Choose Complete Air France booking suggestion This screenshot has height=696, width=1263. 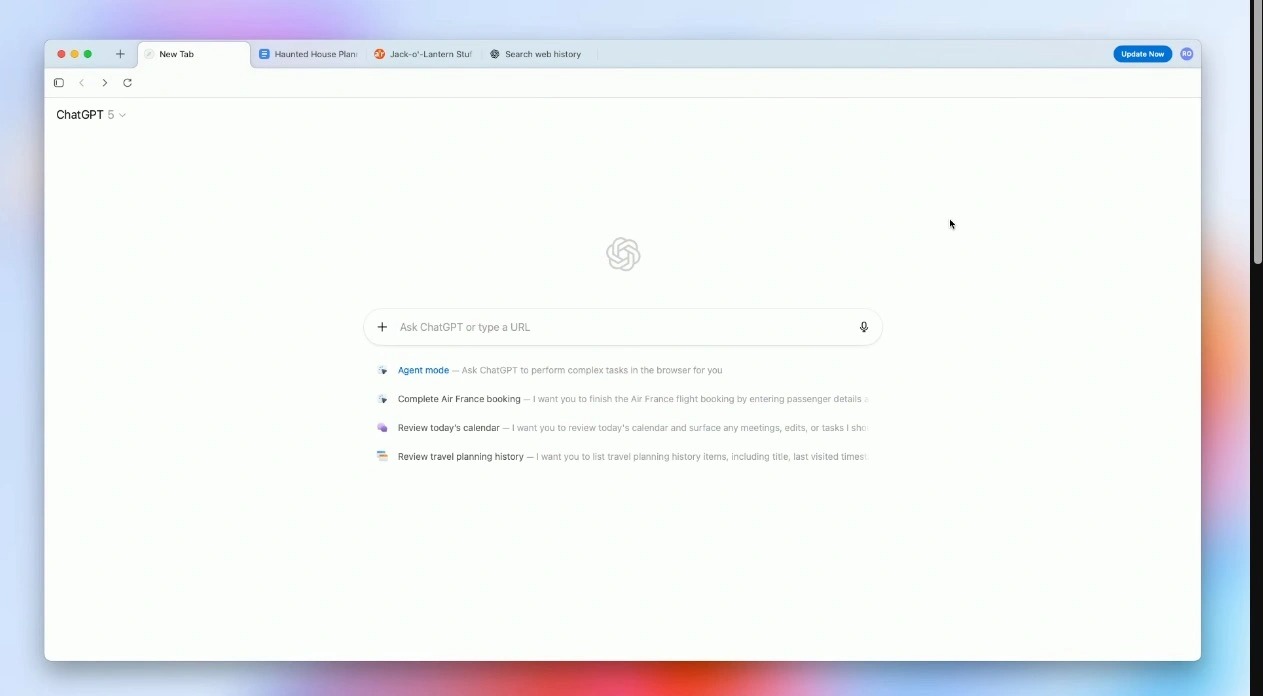459,399
